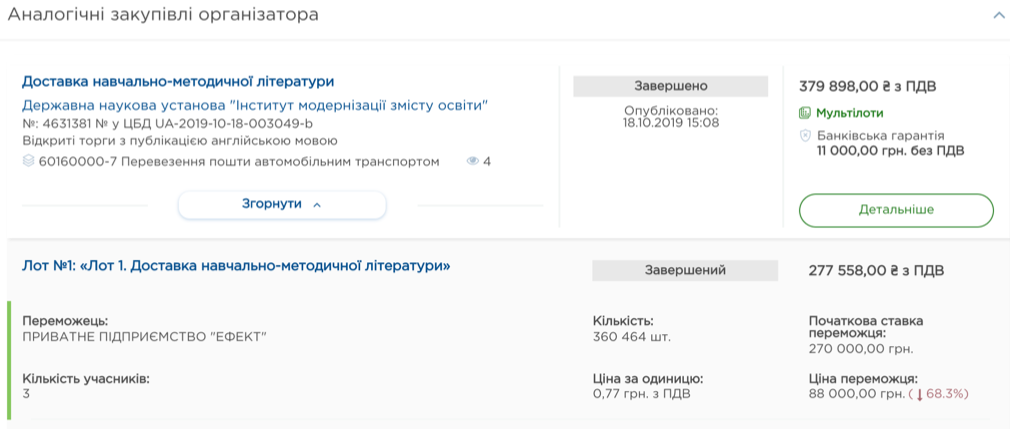This screenshot has height=429, width=1011.
Task: Open the Лот №1 title link
Action: [236, 266]
